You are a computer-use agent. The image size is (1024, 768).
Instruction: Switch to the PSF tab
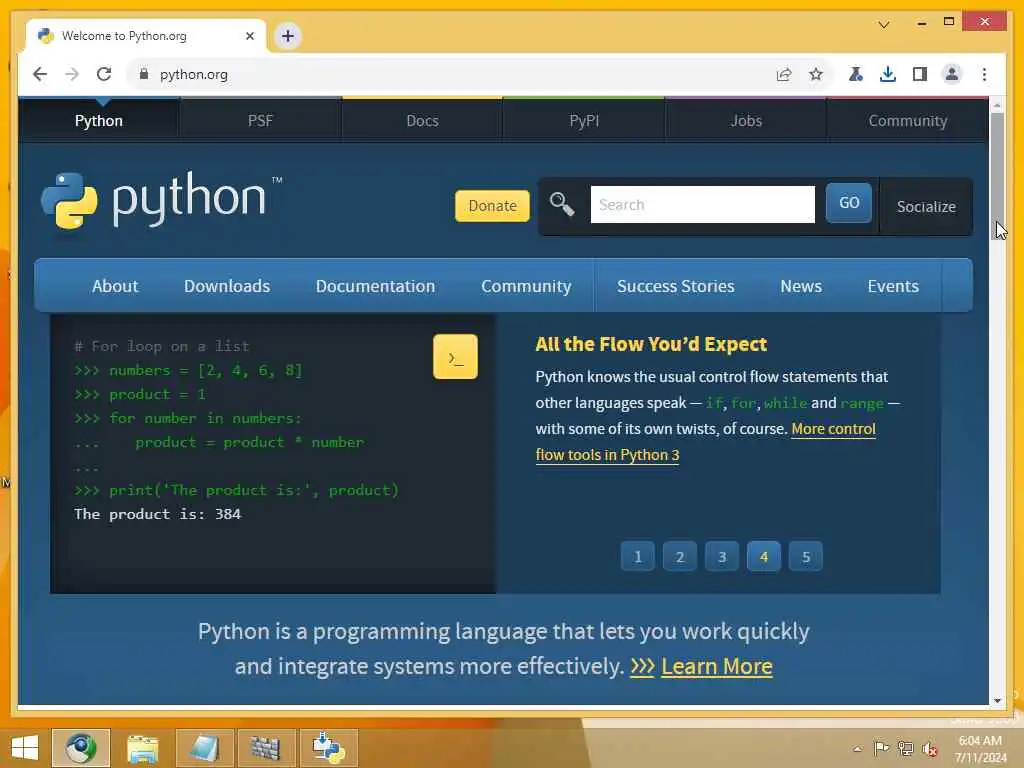point(260,121)
